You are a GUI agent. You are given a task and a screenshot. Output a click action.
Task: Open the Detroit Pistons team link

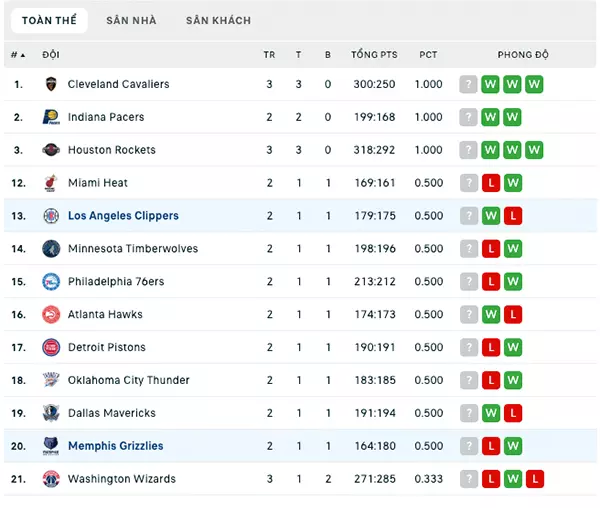point(106,347)
